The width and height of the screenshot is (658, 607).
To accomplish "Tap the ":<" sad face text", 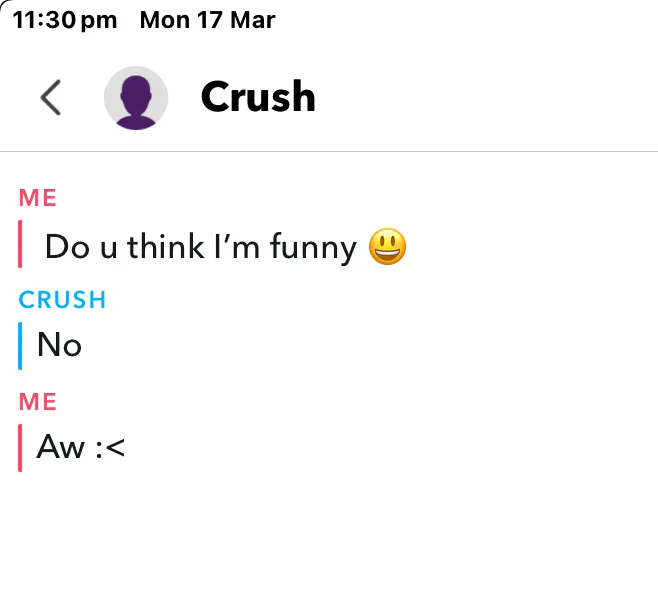I will pos(110,447).
